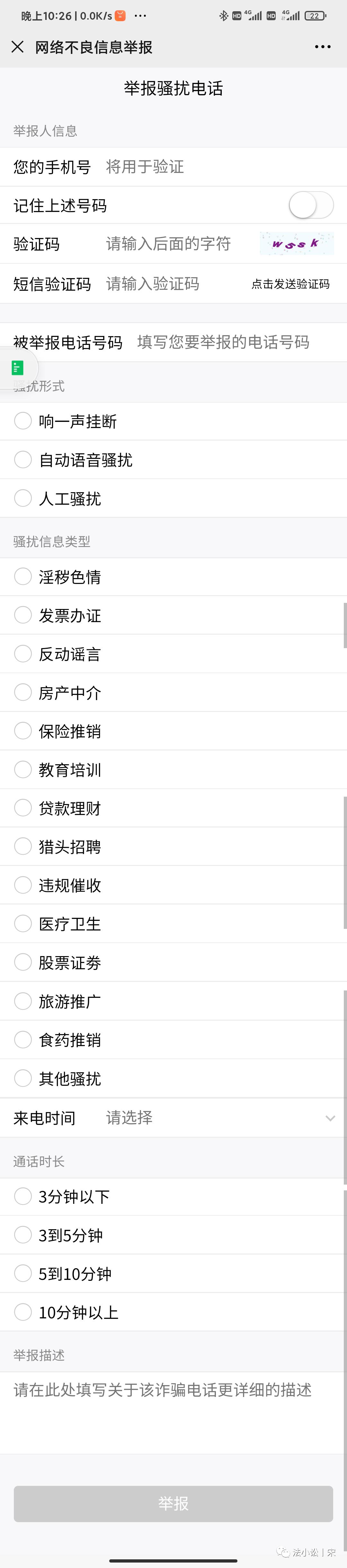
Task: Tap the green floating form widget icon
Action: (16, 368)
